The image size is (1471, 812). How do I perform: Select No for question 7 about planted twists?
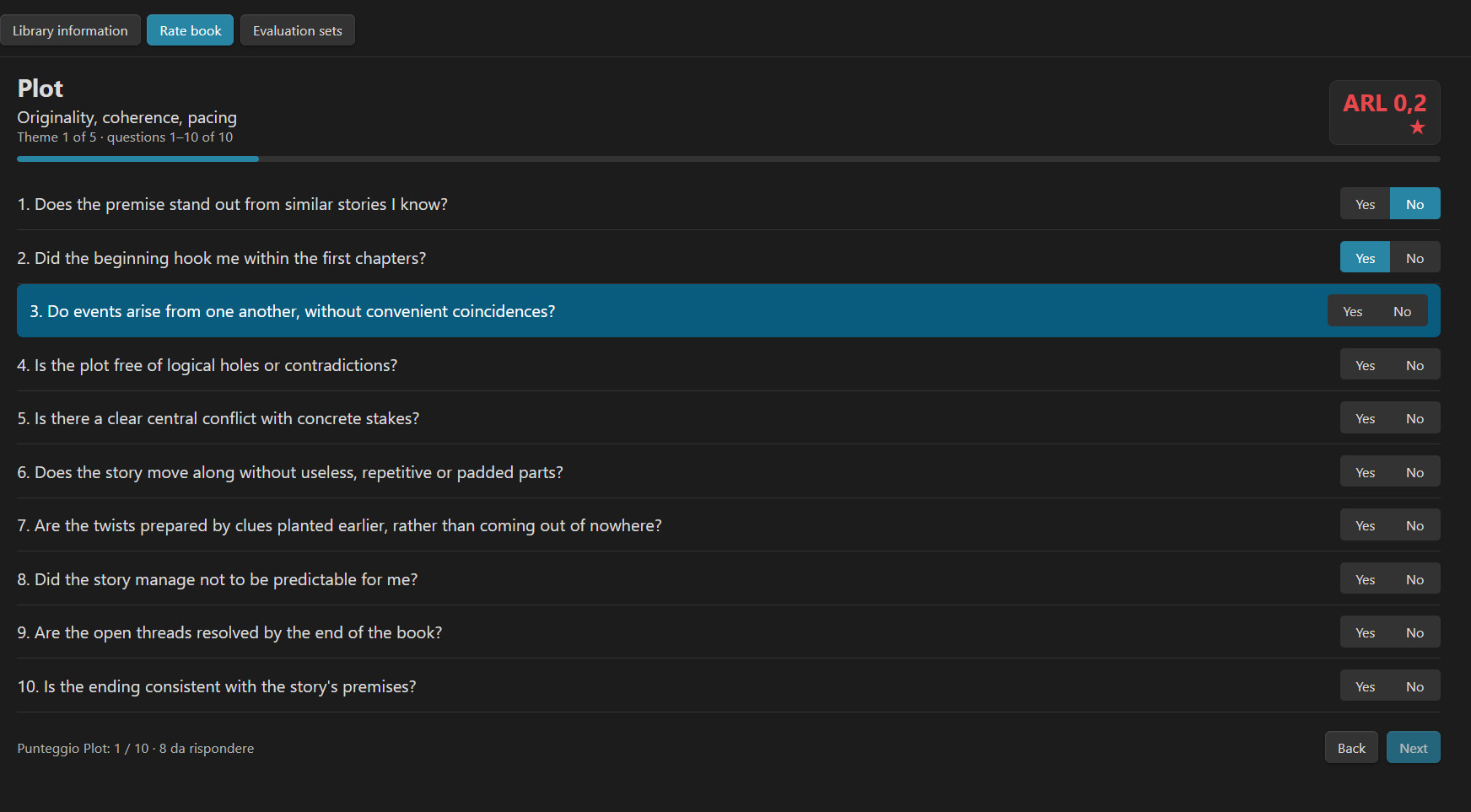point(1414,525)
